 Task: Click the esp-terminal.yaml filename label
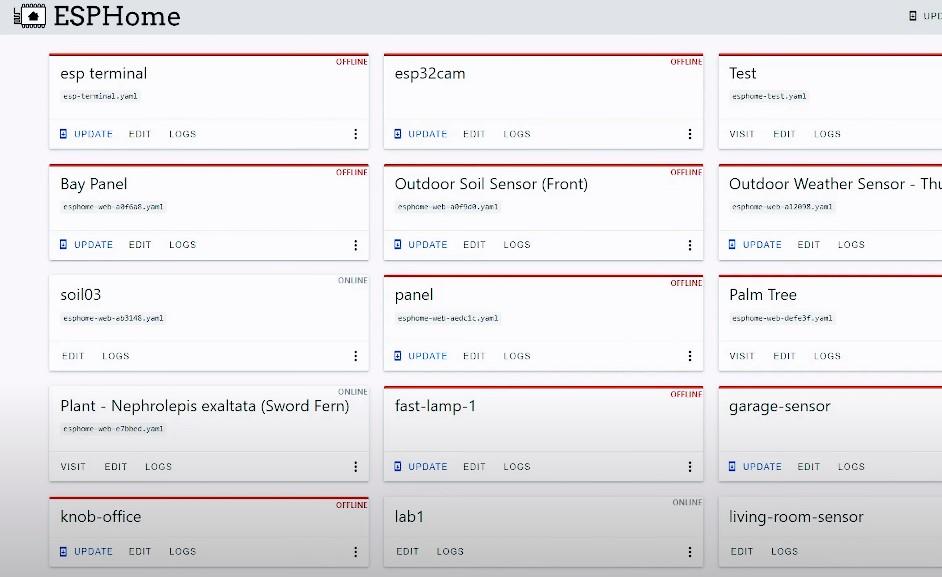coord(100,96)
